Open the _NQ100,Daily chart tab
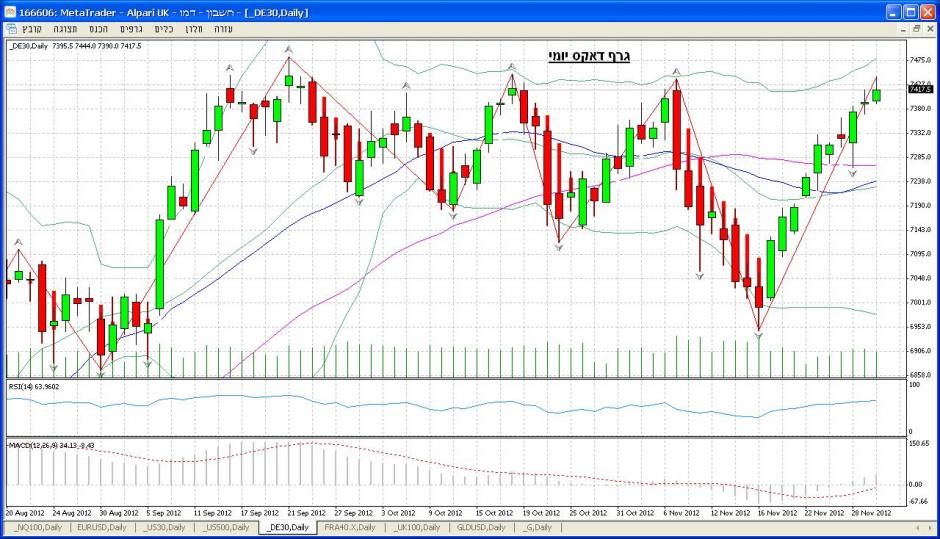The height and width of the screenshot is (539, 940). click(x=38, y=526)
